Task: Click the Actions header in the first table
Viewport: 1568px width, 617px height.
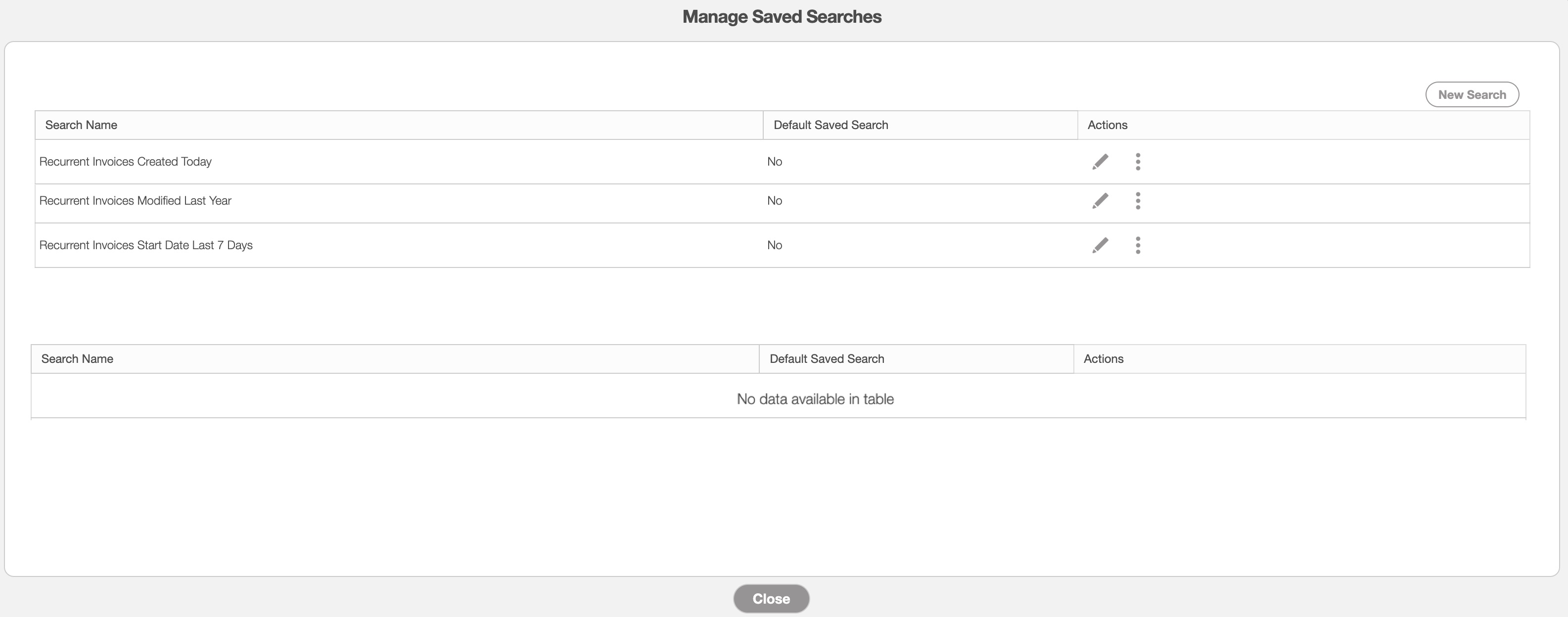Action: pos(1107,126)
